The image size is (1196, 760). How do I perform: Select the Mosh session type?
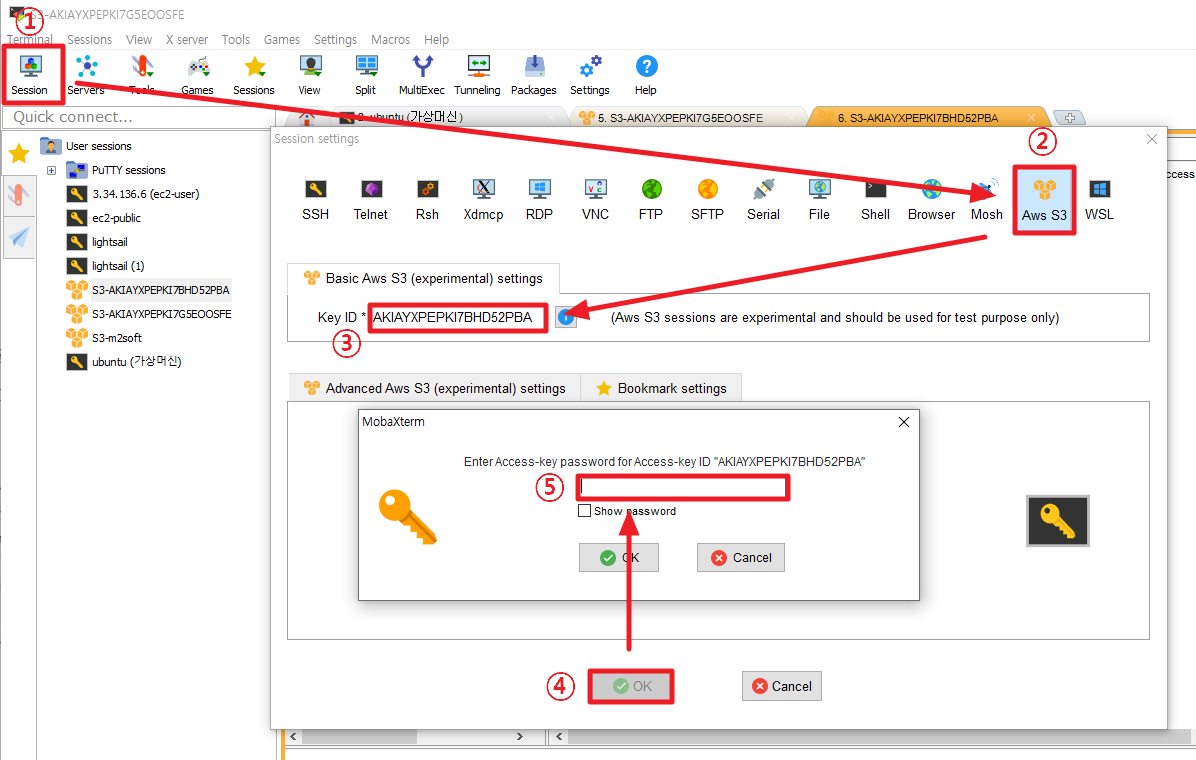click(987, 200)
